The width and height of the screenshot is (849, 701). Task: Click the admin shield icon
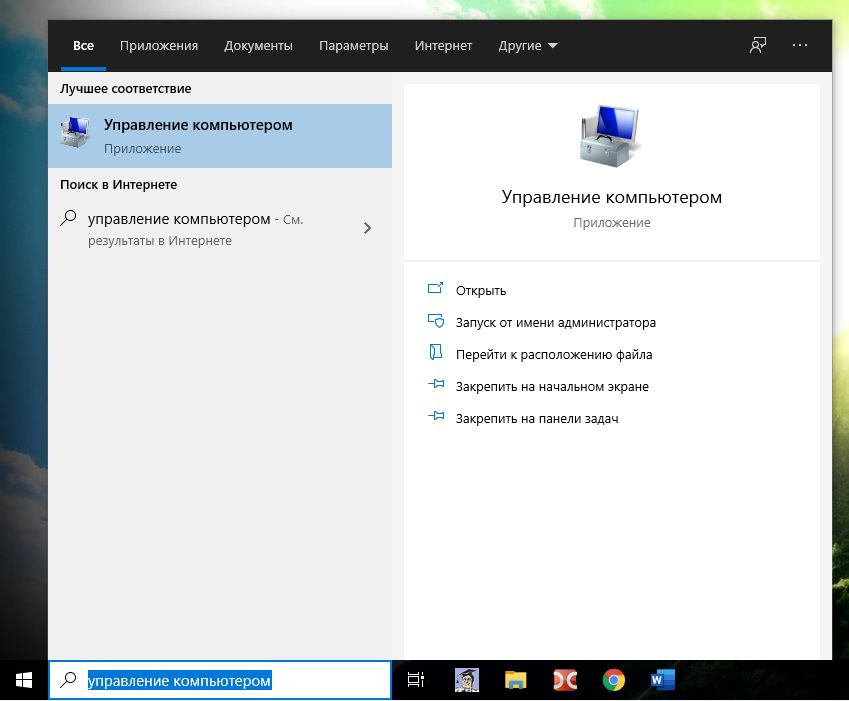pos(436,321)
